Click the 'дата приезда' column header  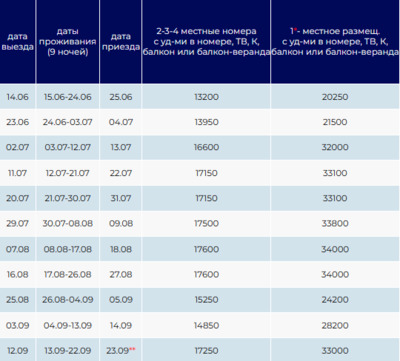pos(121,42)
